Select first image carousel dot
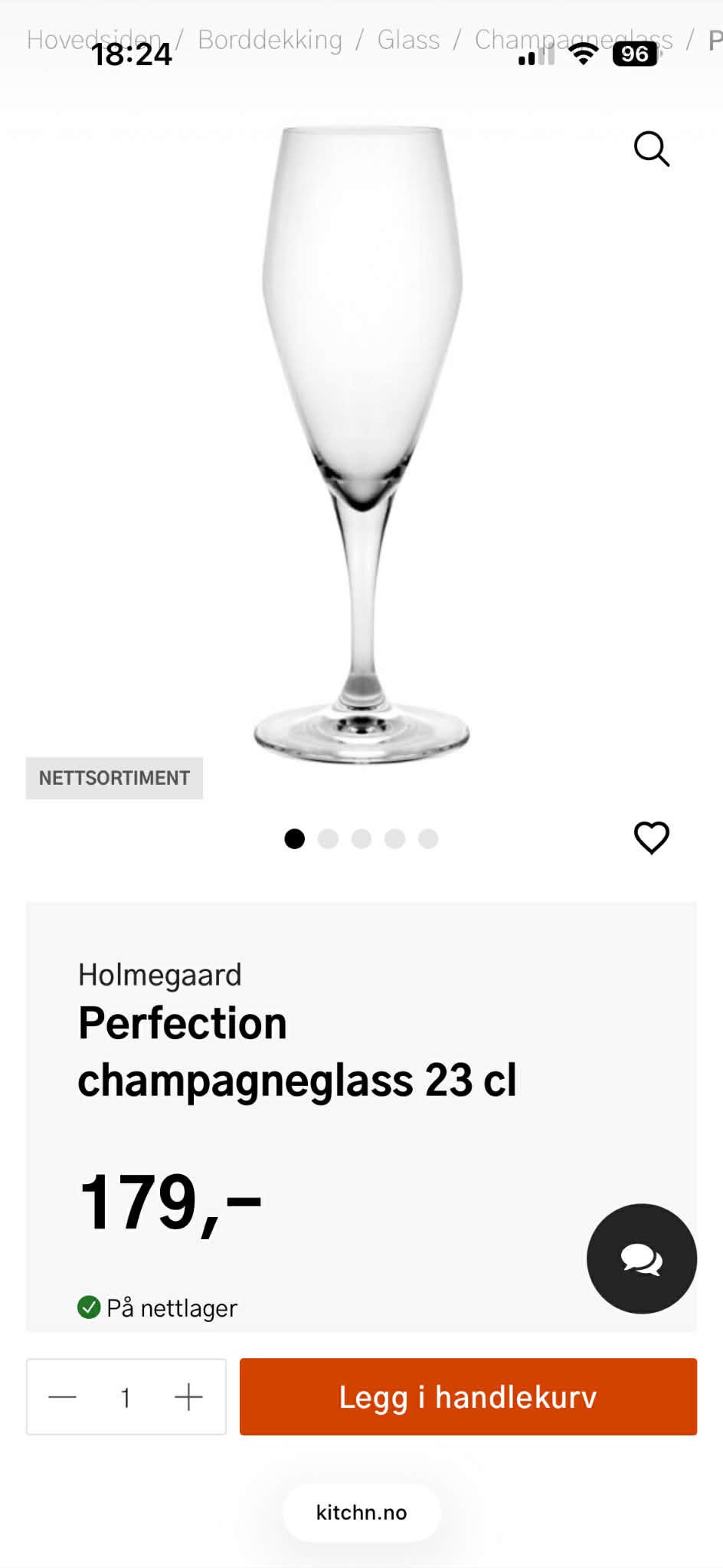723x1568 pixels. pyautogui.click(x=294, y=839)
